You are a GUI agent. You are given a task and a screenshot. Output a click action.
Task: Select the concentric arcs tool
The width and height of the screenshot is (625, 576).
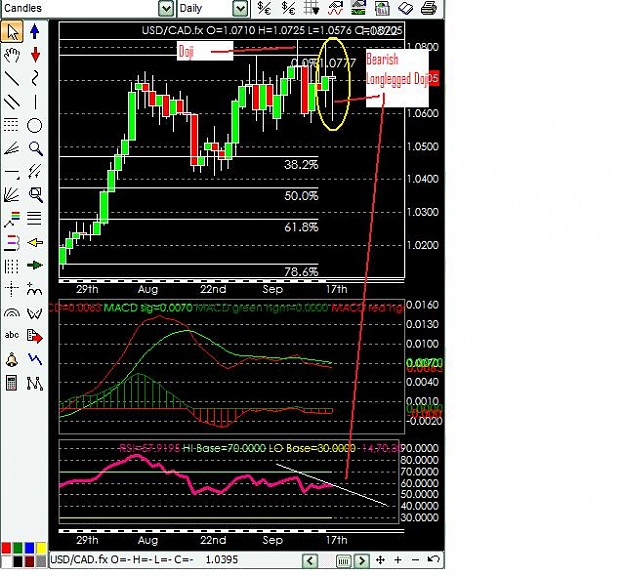(12, 313)
